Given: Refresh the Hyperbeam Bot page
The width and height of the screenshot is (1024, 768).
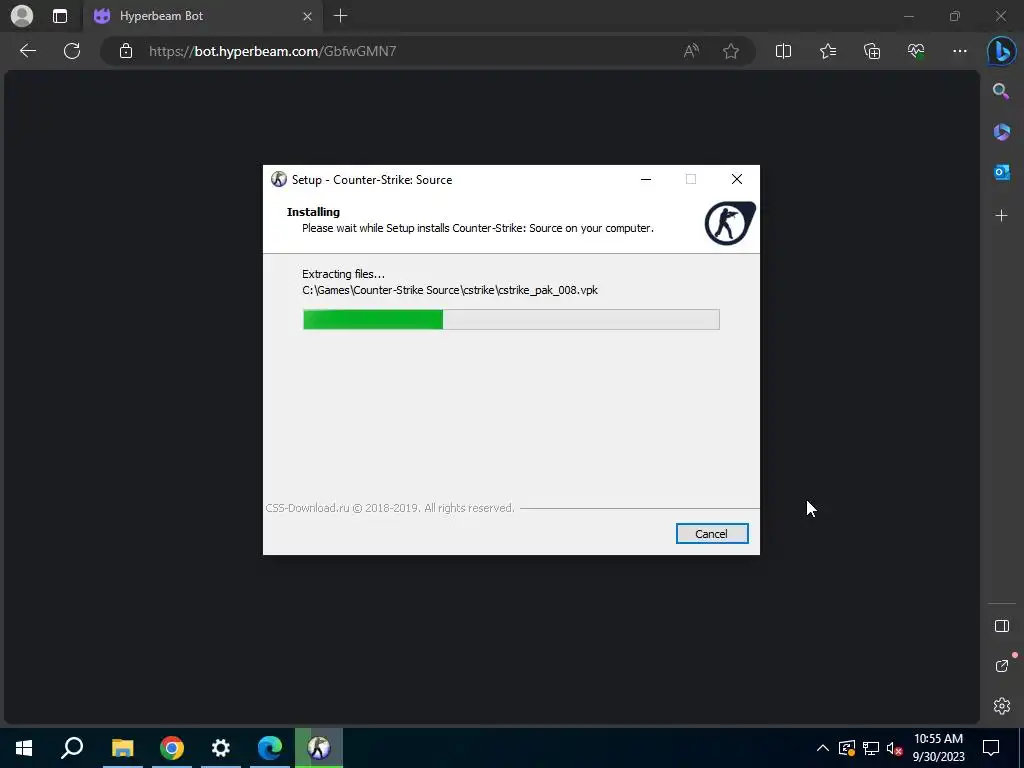Looking at the screenshot, I should point(72,51).
